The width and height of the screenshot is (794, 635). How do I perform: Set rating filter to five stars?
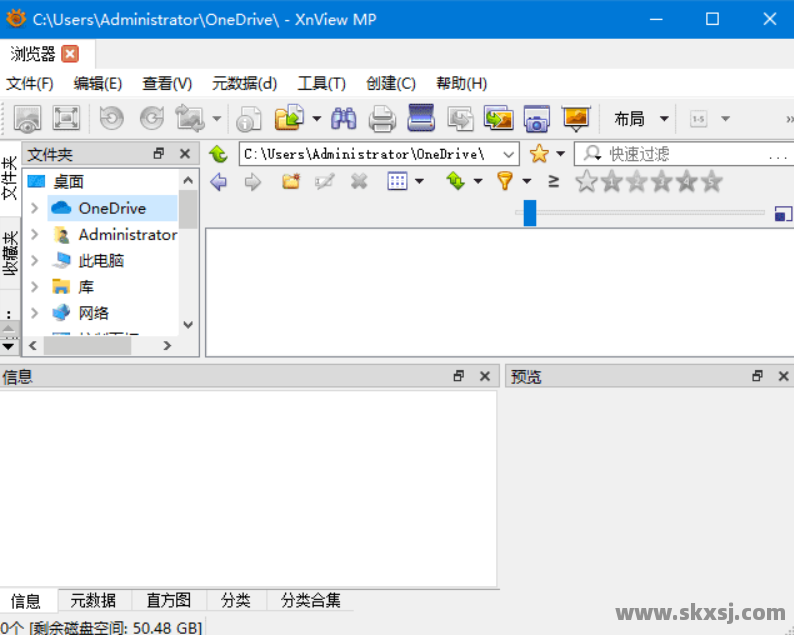(x=711, y=181)
